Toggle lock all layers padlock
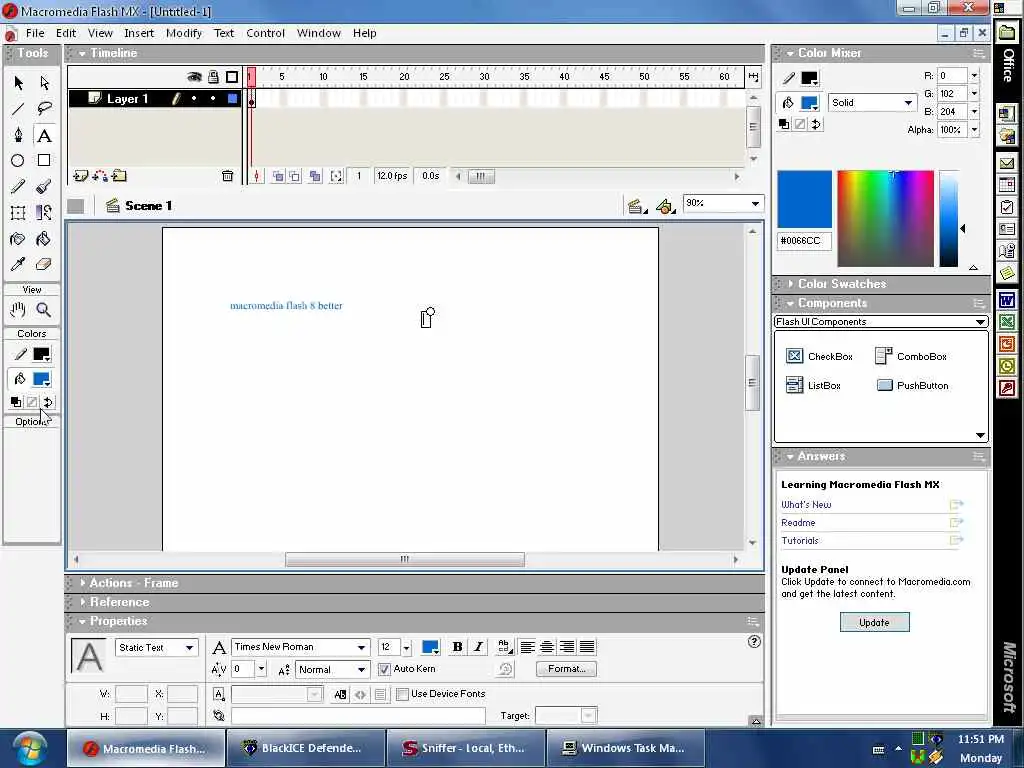 (x=213, y=77)
